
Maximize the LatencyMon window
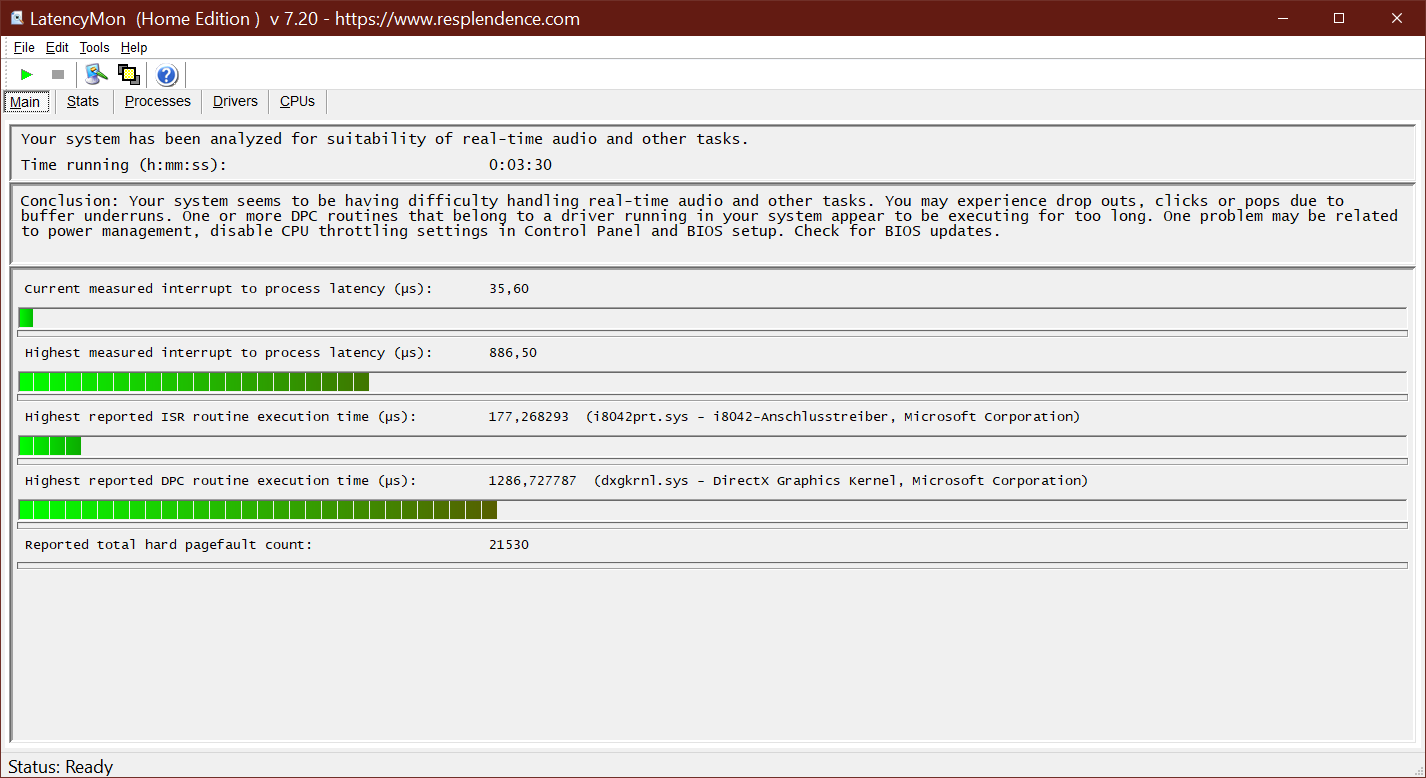pyautogui.click(x=1339, y=18)
